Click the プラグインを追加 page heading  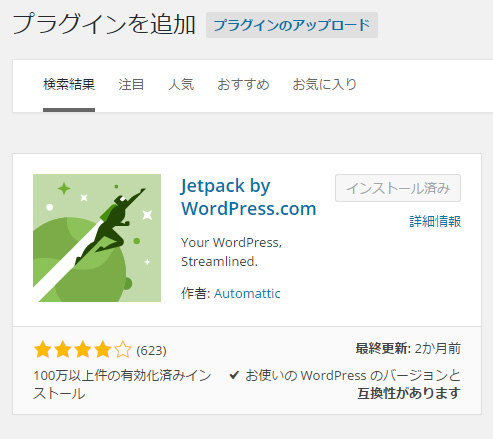coord(104,24)
